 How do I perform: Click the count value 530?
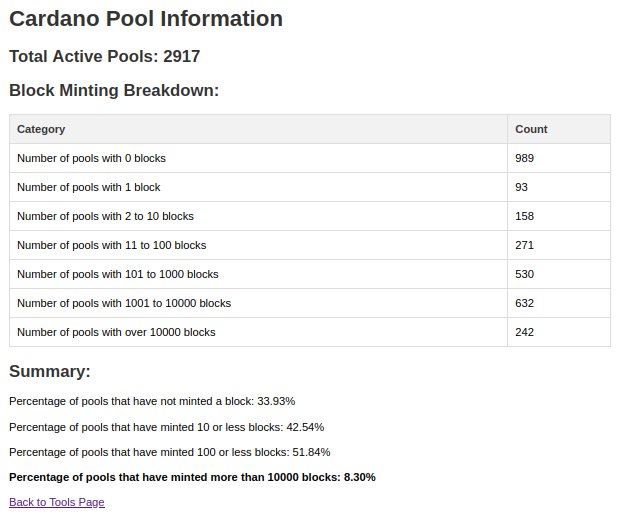(x=525, y=274)
